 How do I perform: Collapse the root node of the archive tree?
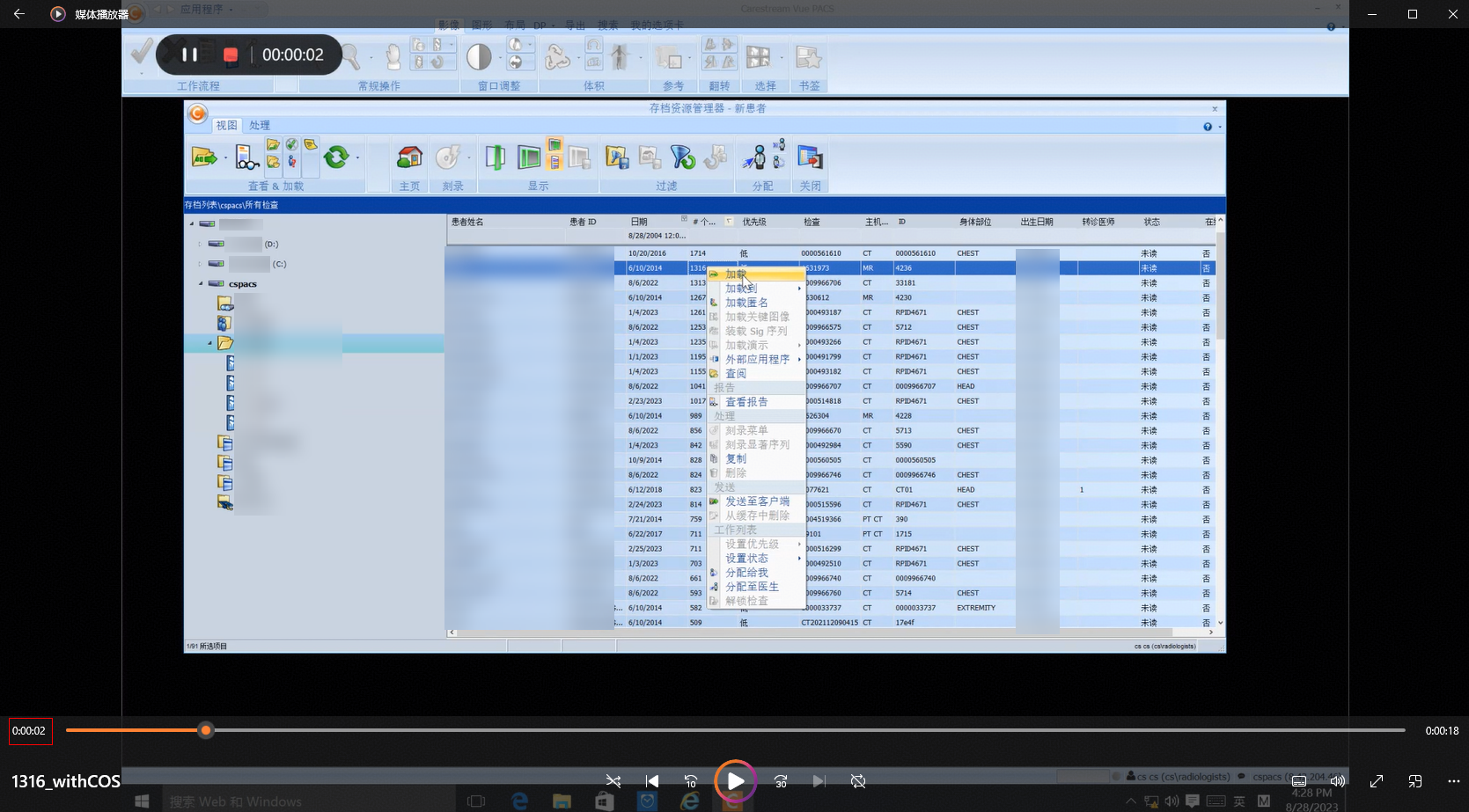[192, 223]
